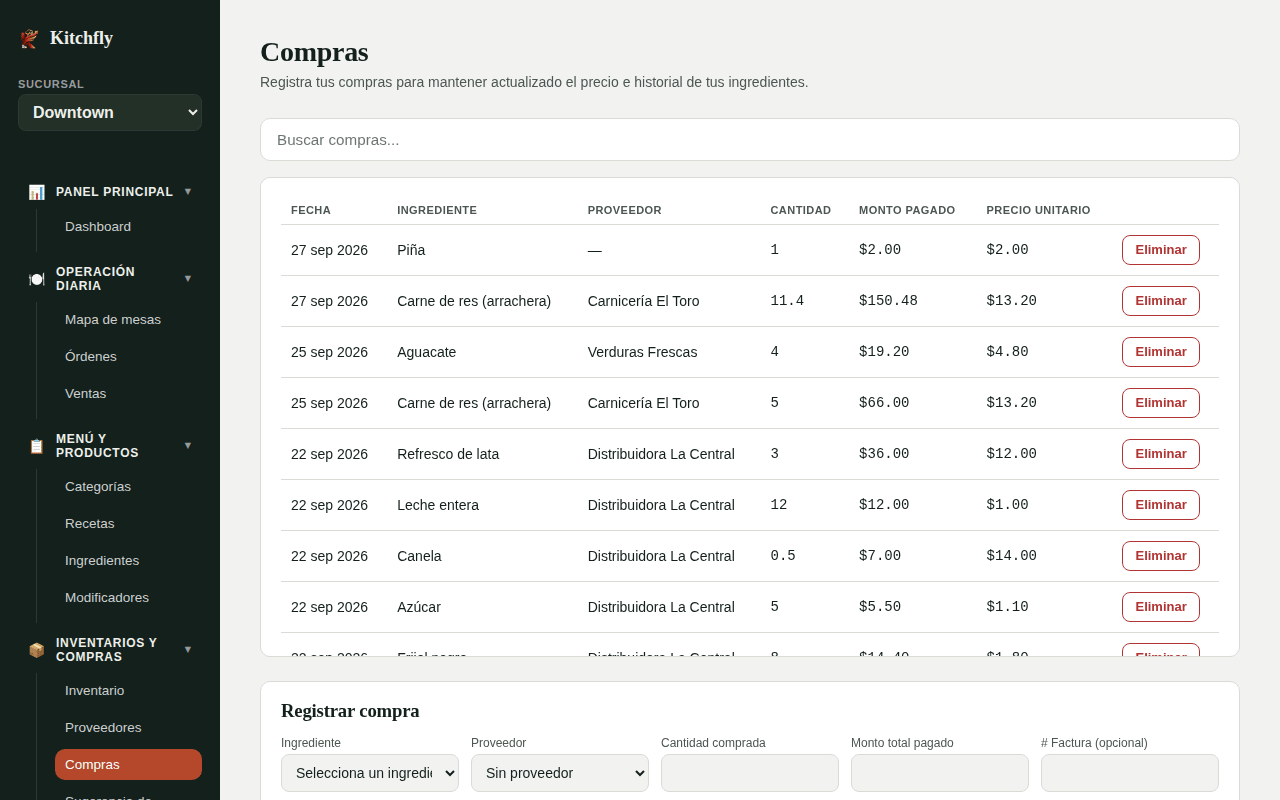Collapse the Operación Diaria section
Image resolution: width=1280 pixels, height=800 pixels.
click(188, 278)
